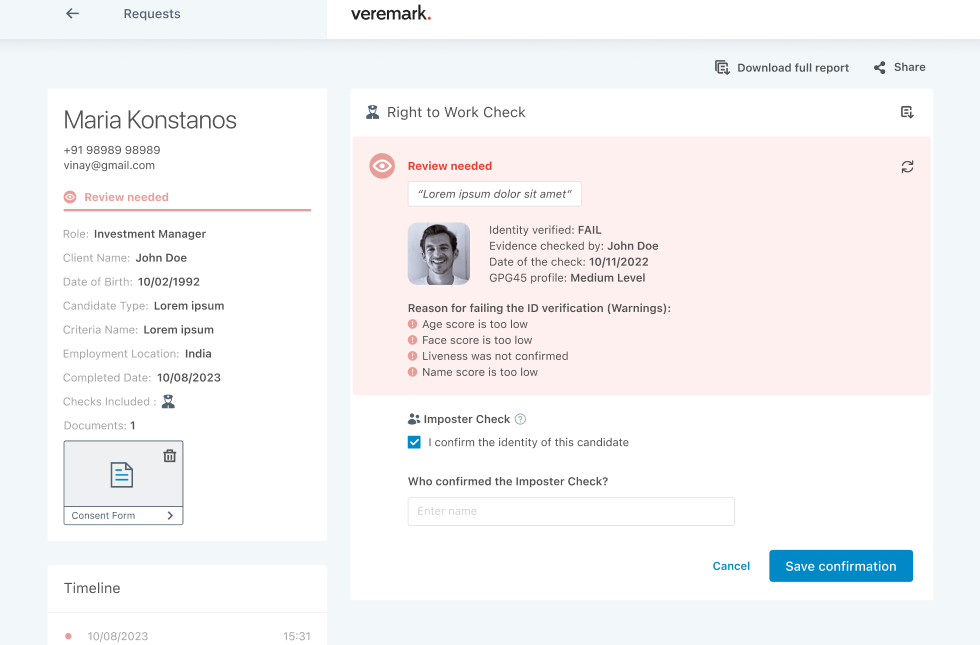
Task: Open the Requests section in the top bar
Action: pyautogui.click(x=151, y=13)
